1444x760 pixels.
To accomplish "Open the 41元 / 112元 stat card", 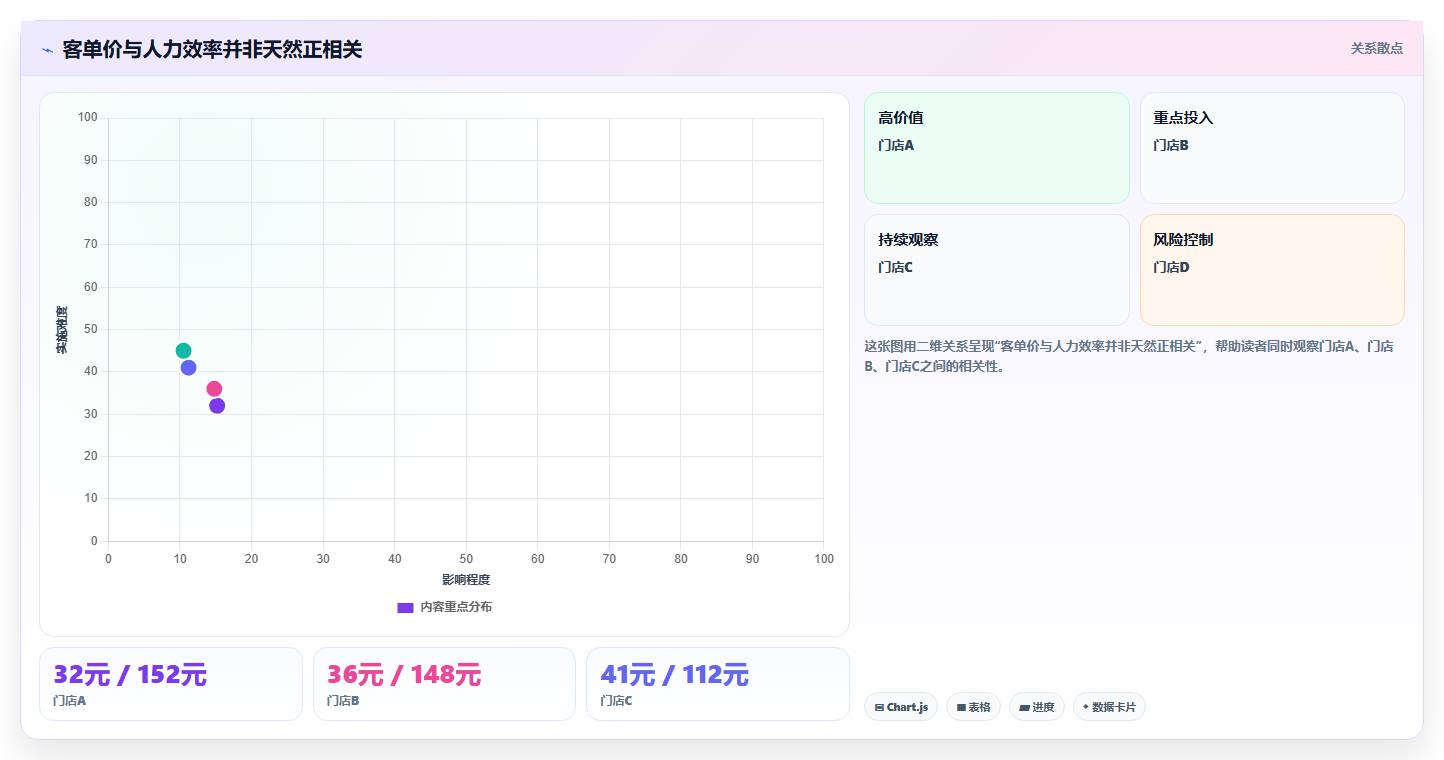I will tap(718, 684).
